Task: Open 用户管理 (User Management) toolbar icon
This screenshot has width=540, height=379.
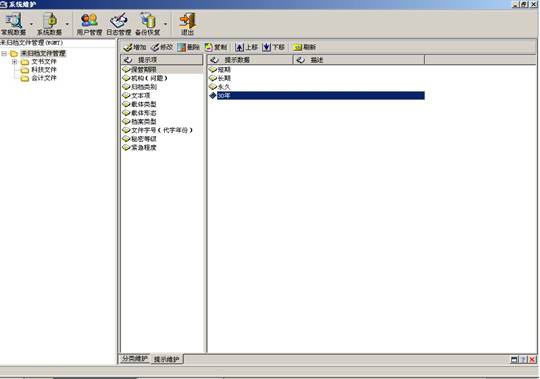Action: (89, 24)
